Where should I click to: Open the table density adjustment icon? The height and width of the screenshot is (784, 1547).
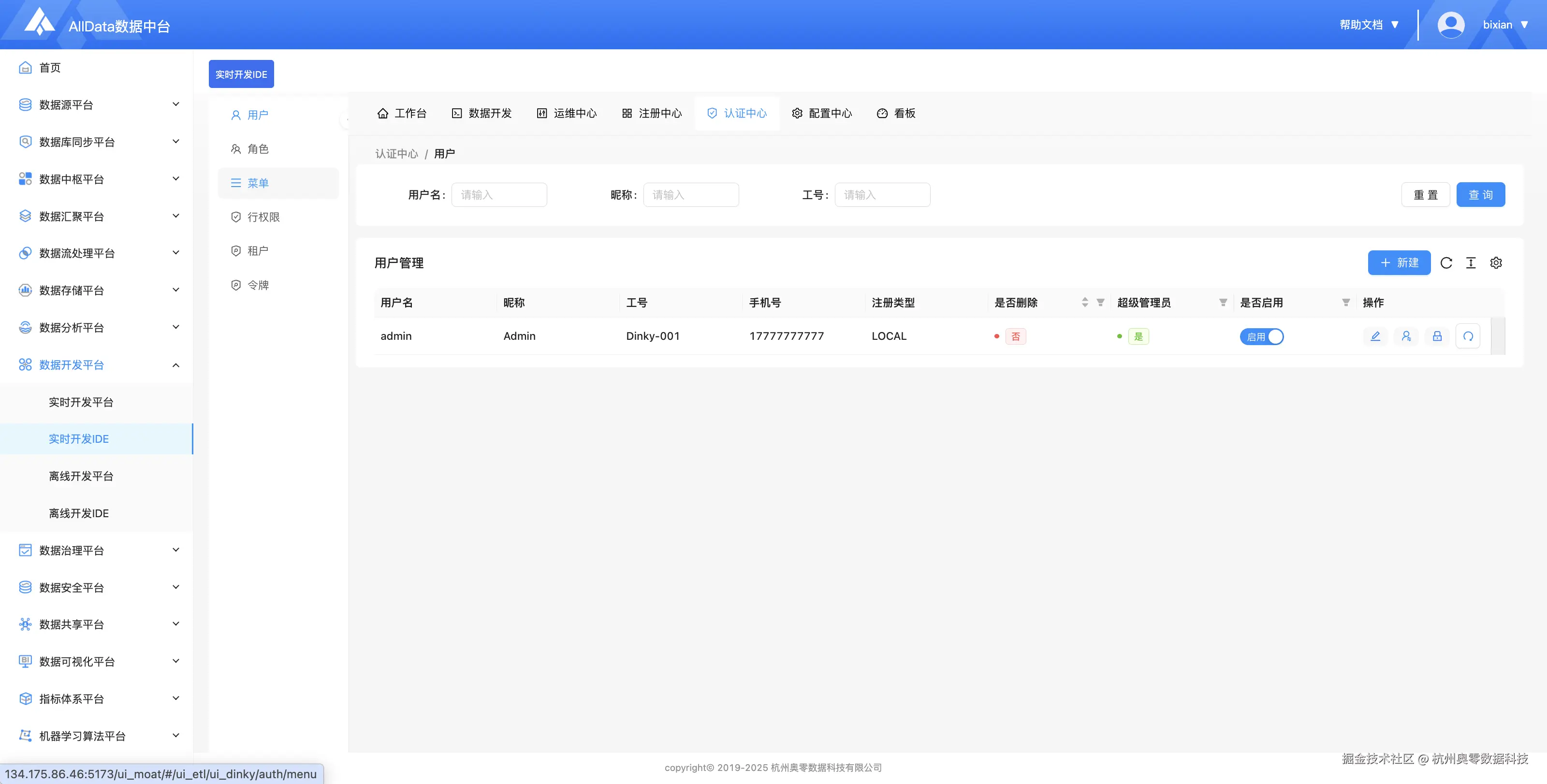click(1471, 263)
